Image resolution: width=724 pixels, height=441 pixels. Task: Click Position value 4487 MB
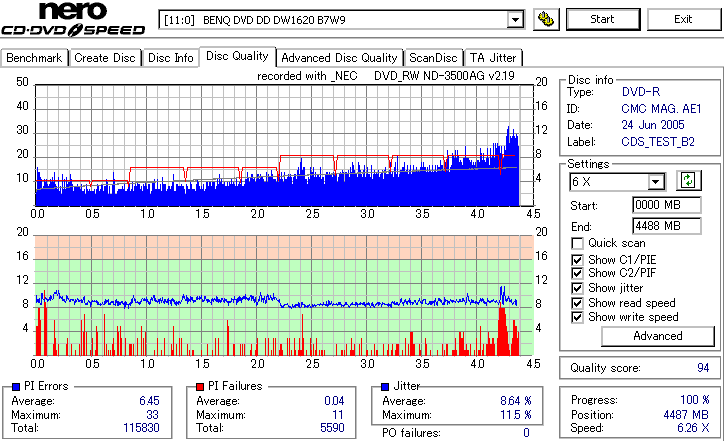pyautogui.click(x=686, y=415)
